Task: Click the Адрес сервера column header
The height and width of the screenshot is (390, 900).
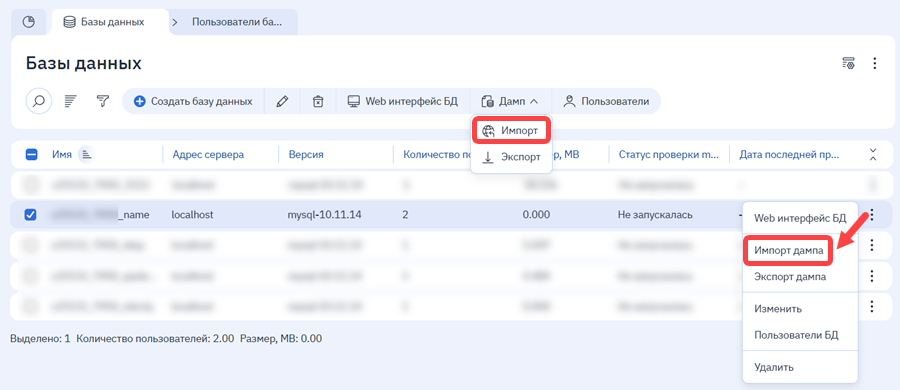Action: (208, 155)
